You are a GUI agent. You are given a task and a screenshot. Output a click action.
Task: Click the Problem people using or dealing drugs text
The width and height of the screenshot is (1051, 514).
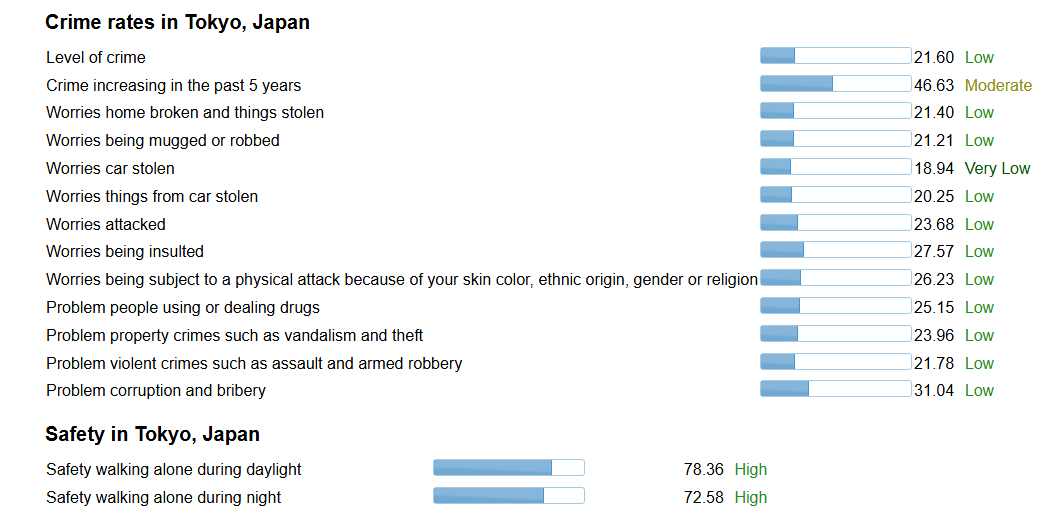tap(183, 307)
